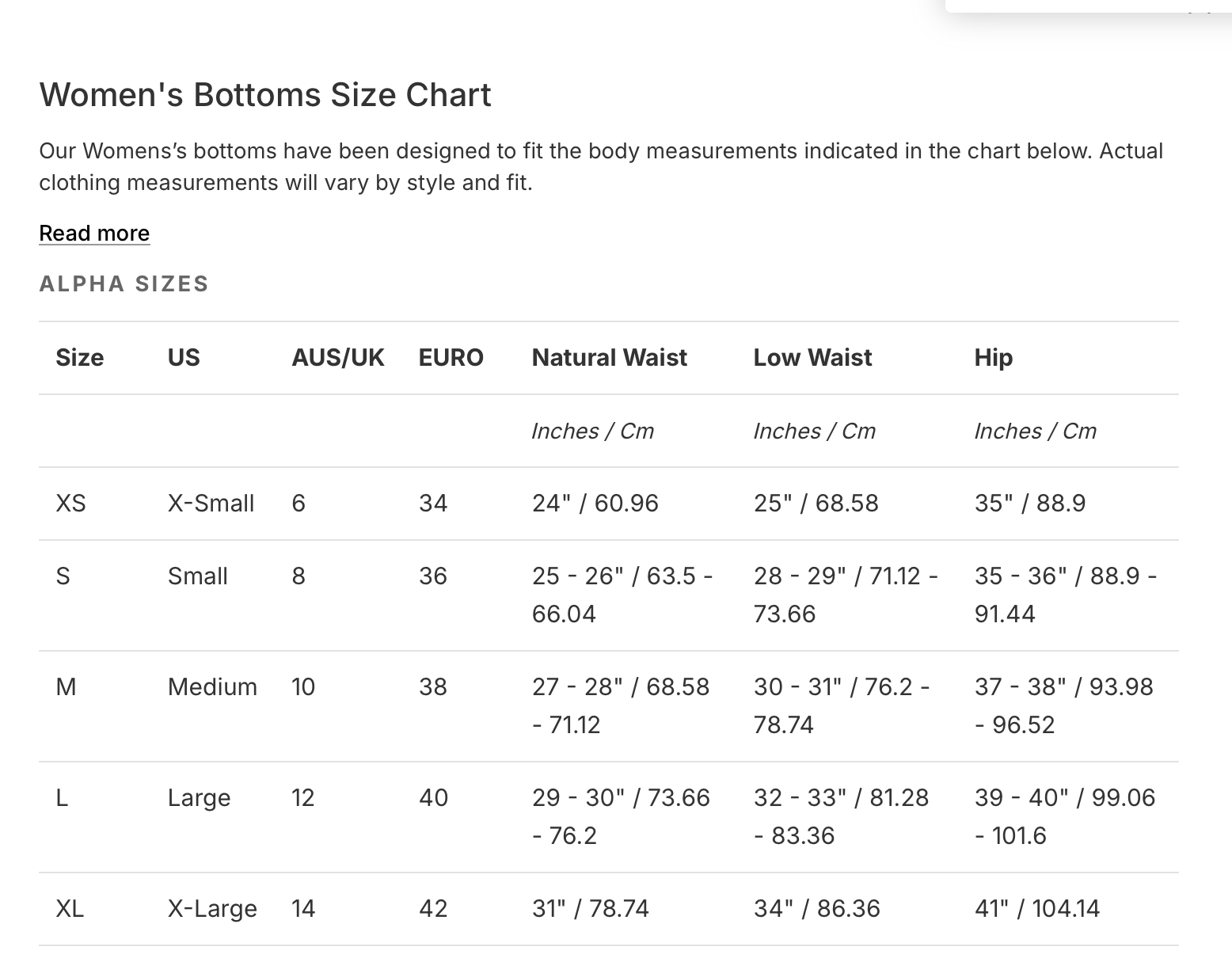Click the 24" / 60.96 natural waist cell
The image size is (1232, 977).
coord(595,504)
